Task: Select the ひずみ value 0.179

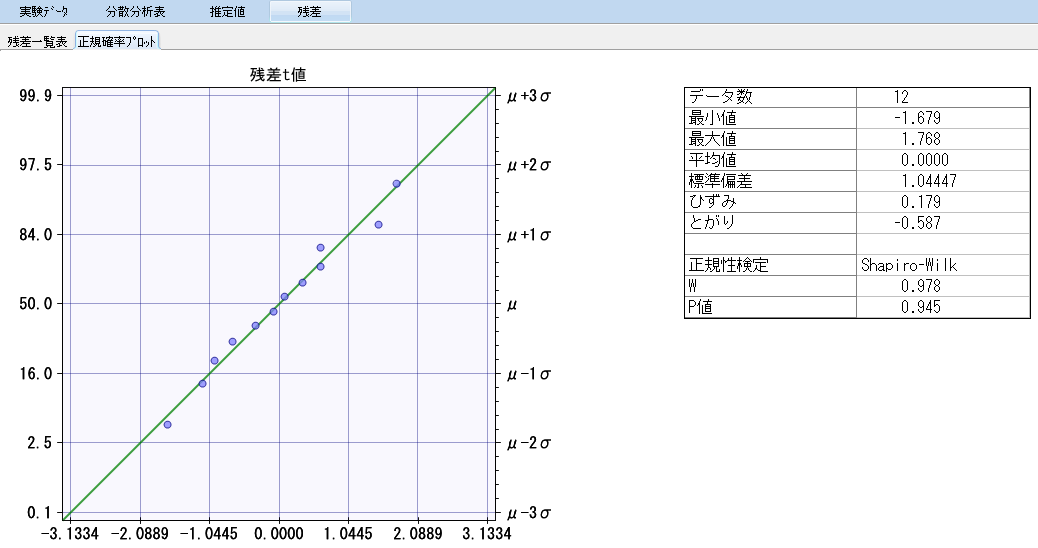Action: 920,202
